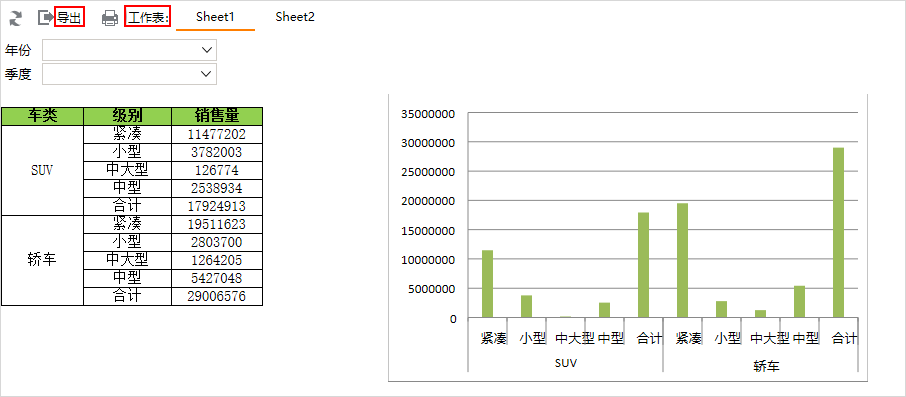
Task: Click inside the 季度 combo box field
Action: 129,74
